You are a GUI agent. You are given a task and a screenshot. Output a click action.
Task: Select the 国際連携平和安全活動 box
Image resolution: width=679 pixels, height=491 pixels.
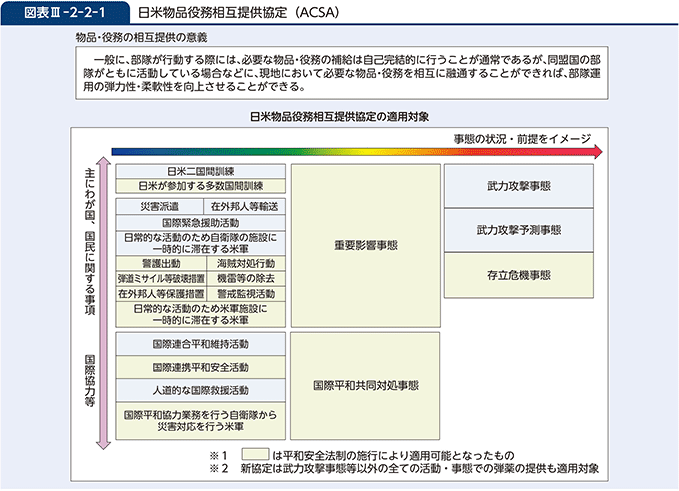point(200,367)
